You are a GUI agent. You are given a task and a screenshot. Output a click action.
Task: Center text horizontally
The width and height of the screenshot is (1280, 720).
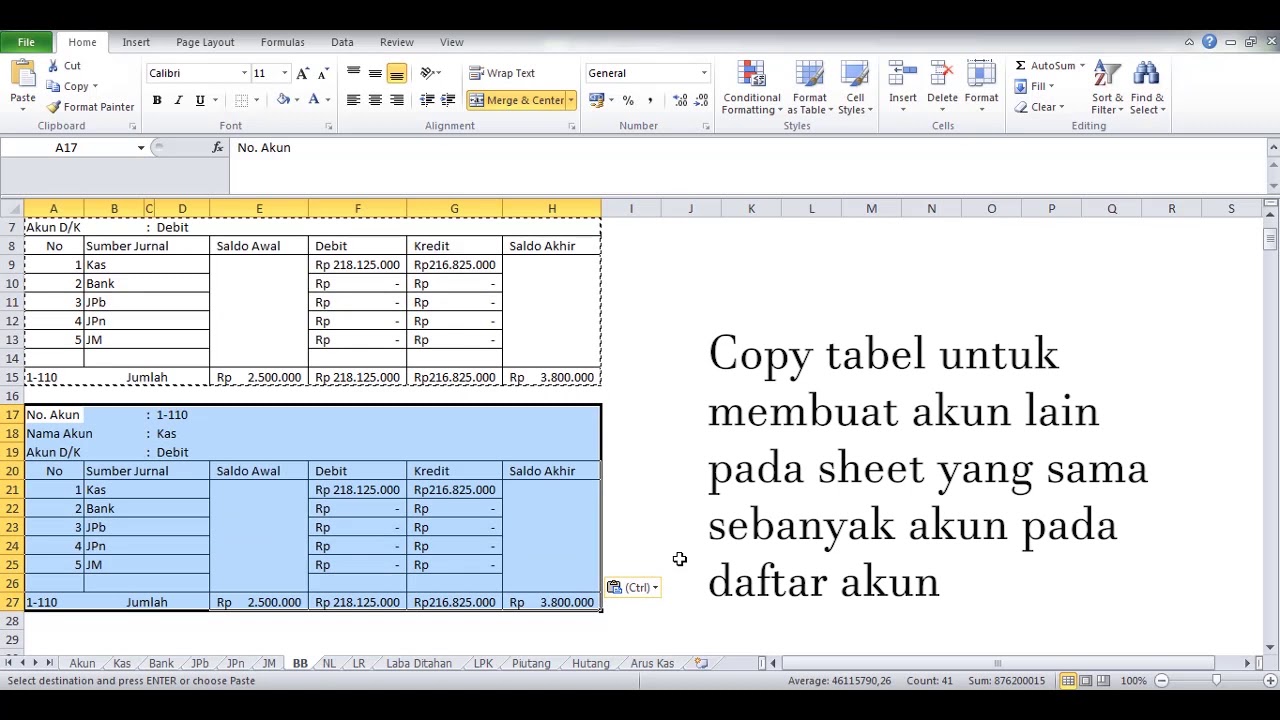pyautogui.click(x=375, y=100)
